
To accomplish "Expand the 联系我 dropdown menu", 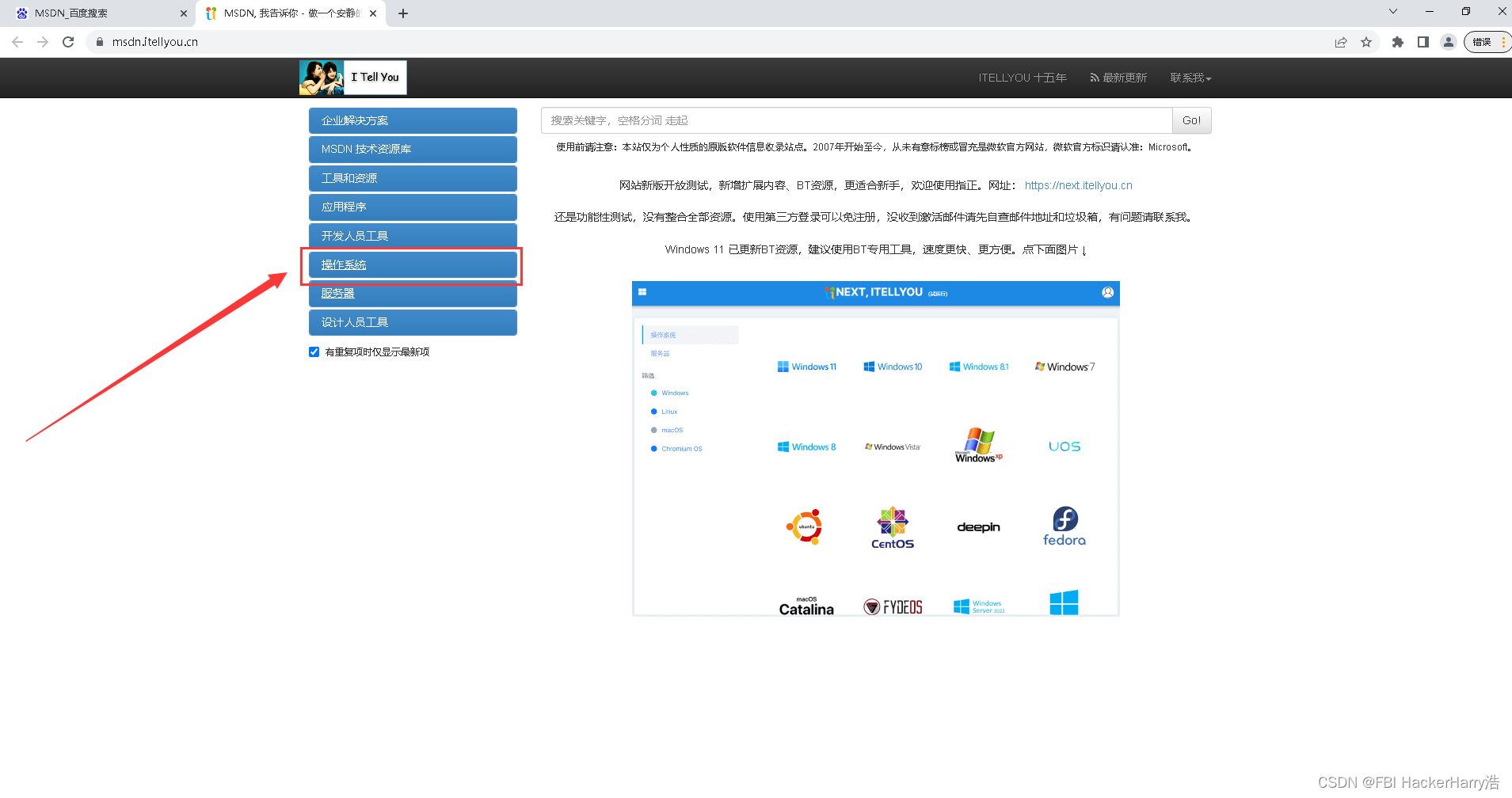I will pos(1190,78).
